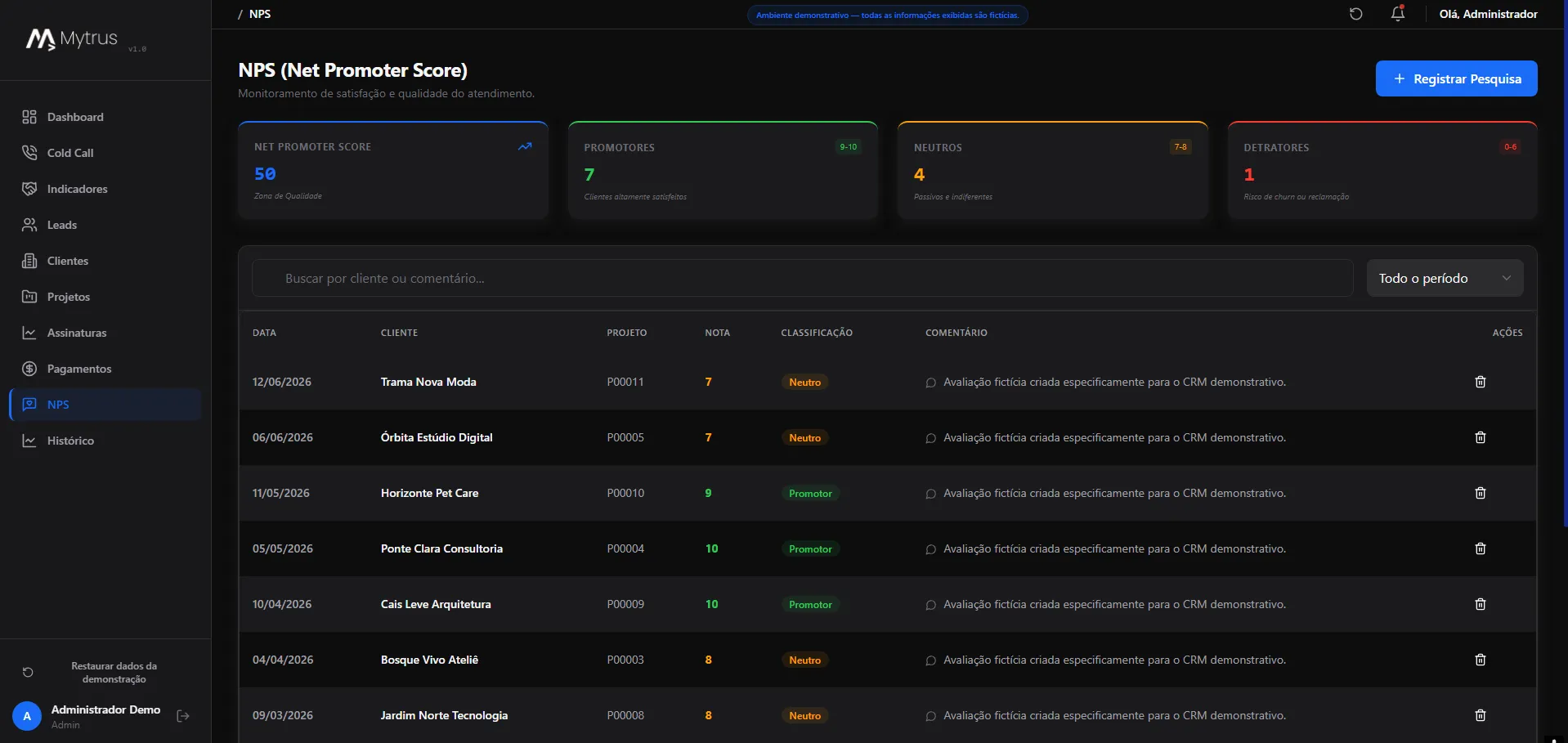Click project code P00004
This screenshot has width=1568, height=743.
(625, 548)
